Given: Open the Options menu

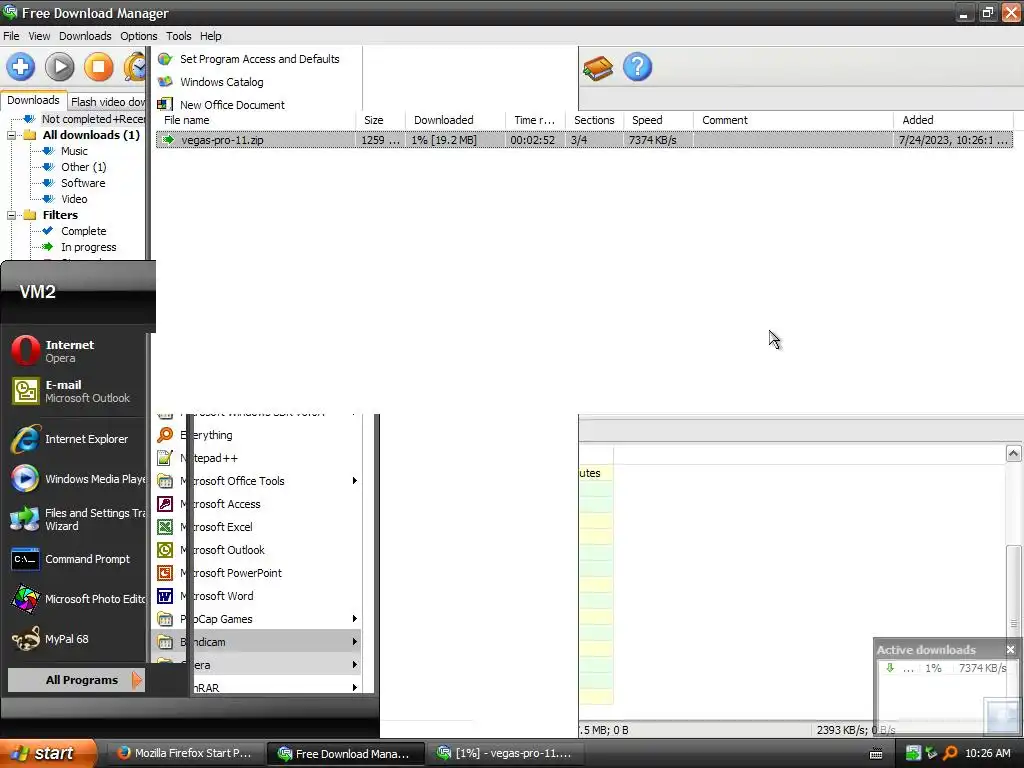Looking at the screenshot, I should [138, 36].
